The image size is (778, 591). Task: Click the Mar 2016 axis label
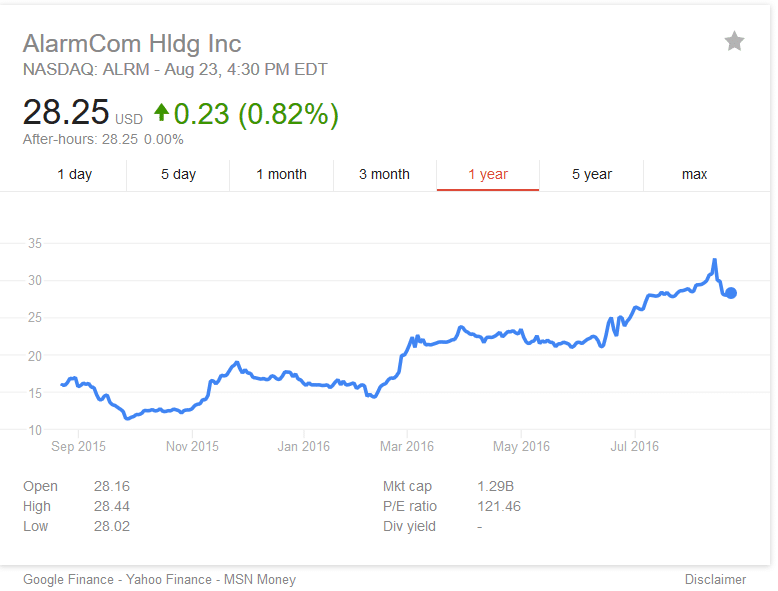pos(407,447)
